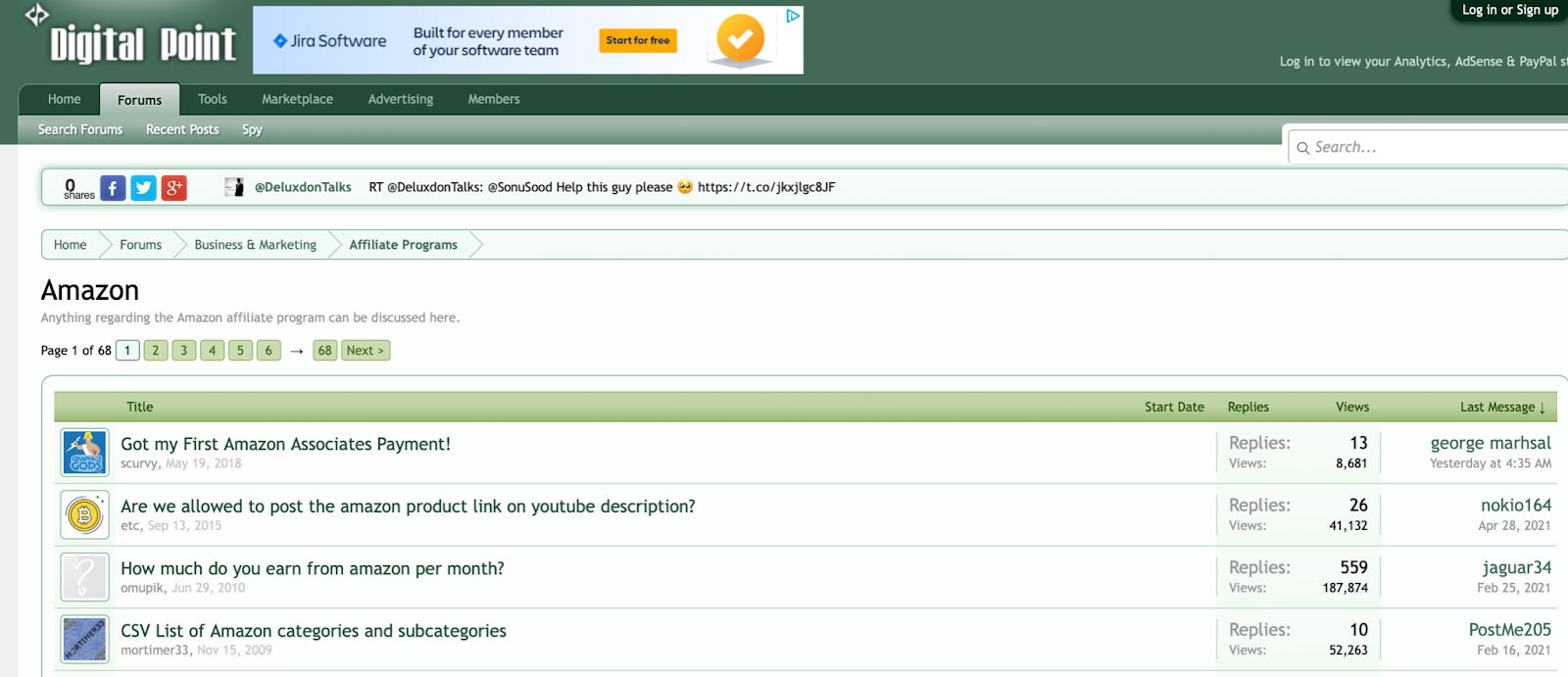Go to Home breadcrumb
1568x677 pixels.
coord(70,245)
